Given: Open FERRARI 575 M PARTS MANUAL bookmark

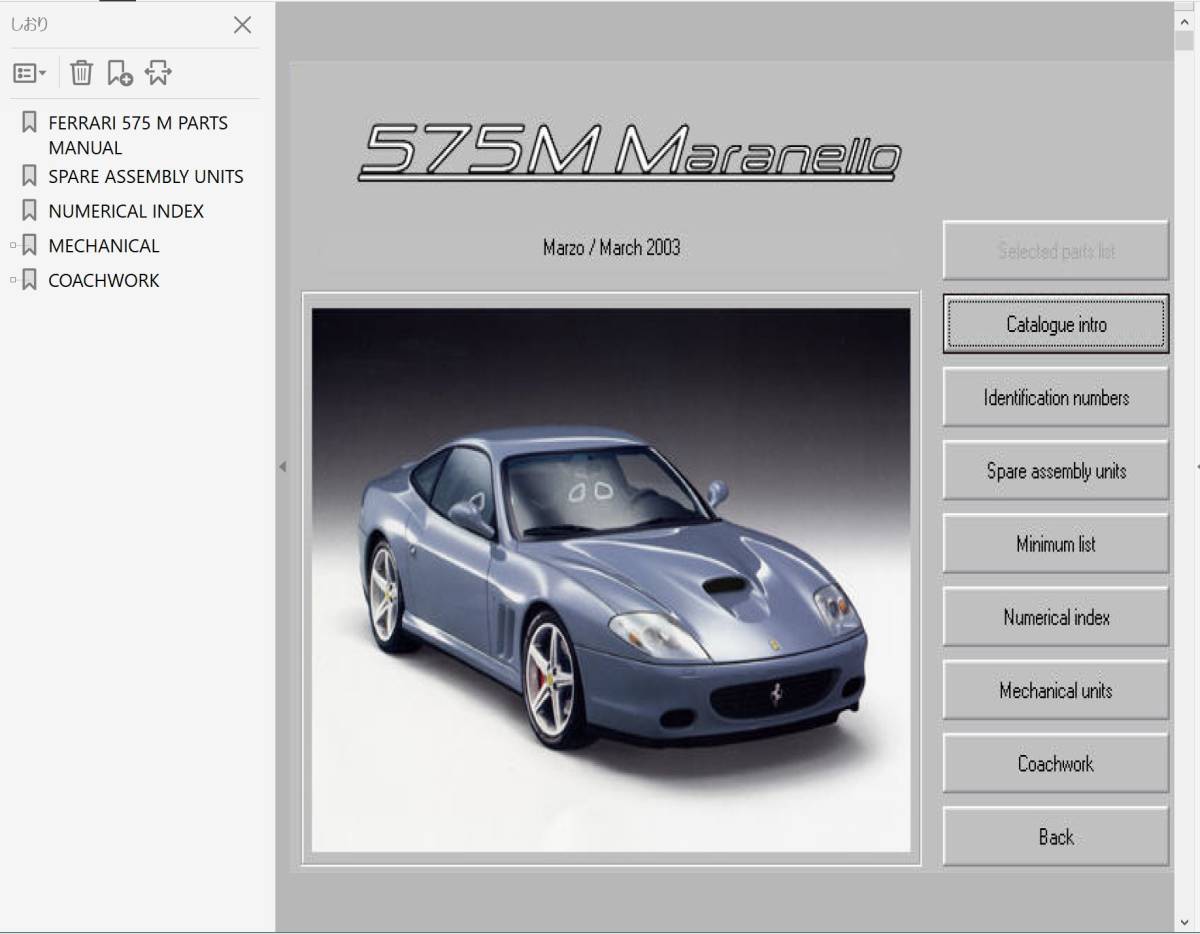Looking at the screenshot, I should 138,135.
